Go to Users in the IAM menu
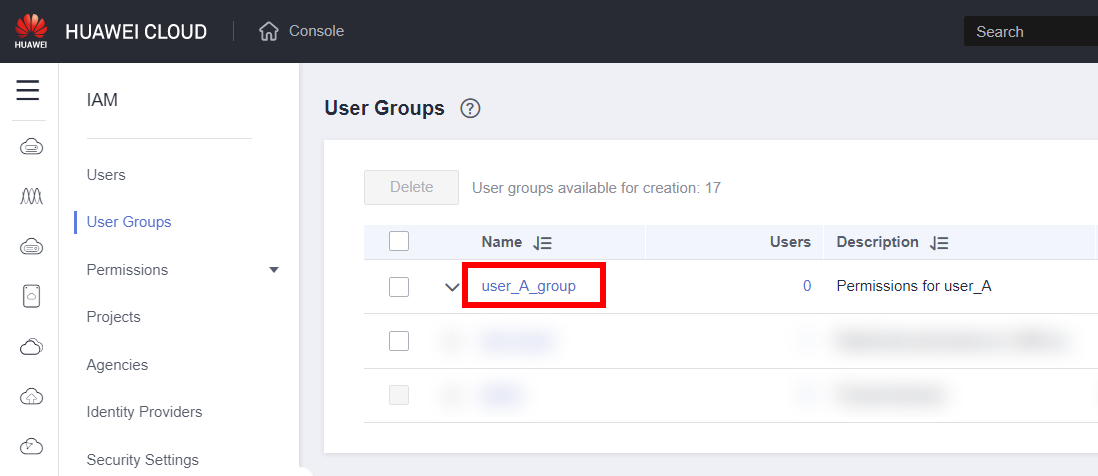This screenshot has width=1098, height=476. coord(106,175)
